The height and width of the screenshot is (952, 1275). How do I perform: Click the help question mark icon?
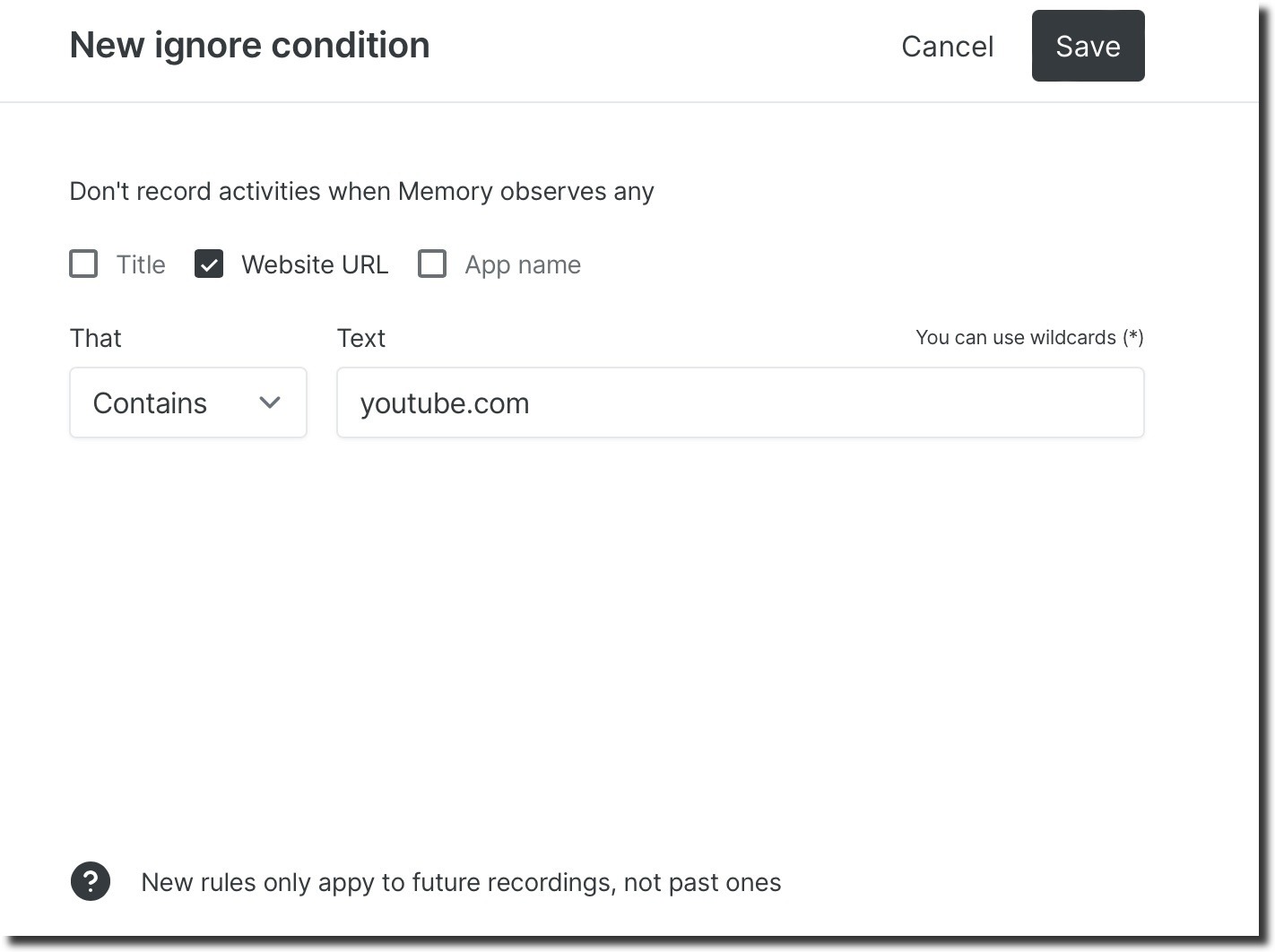point(90,881)
